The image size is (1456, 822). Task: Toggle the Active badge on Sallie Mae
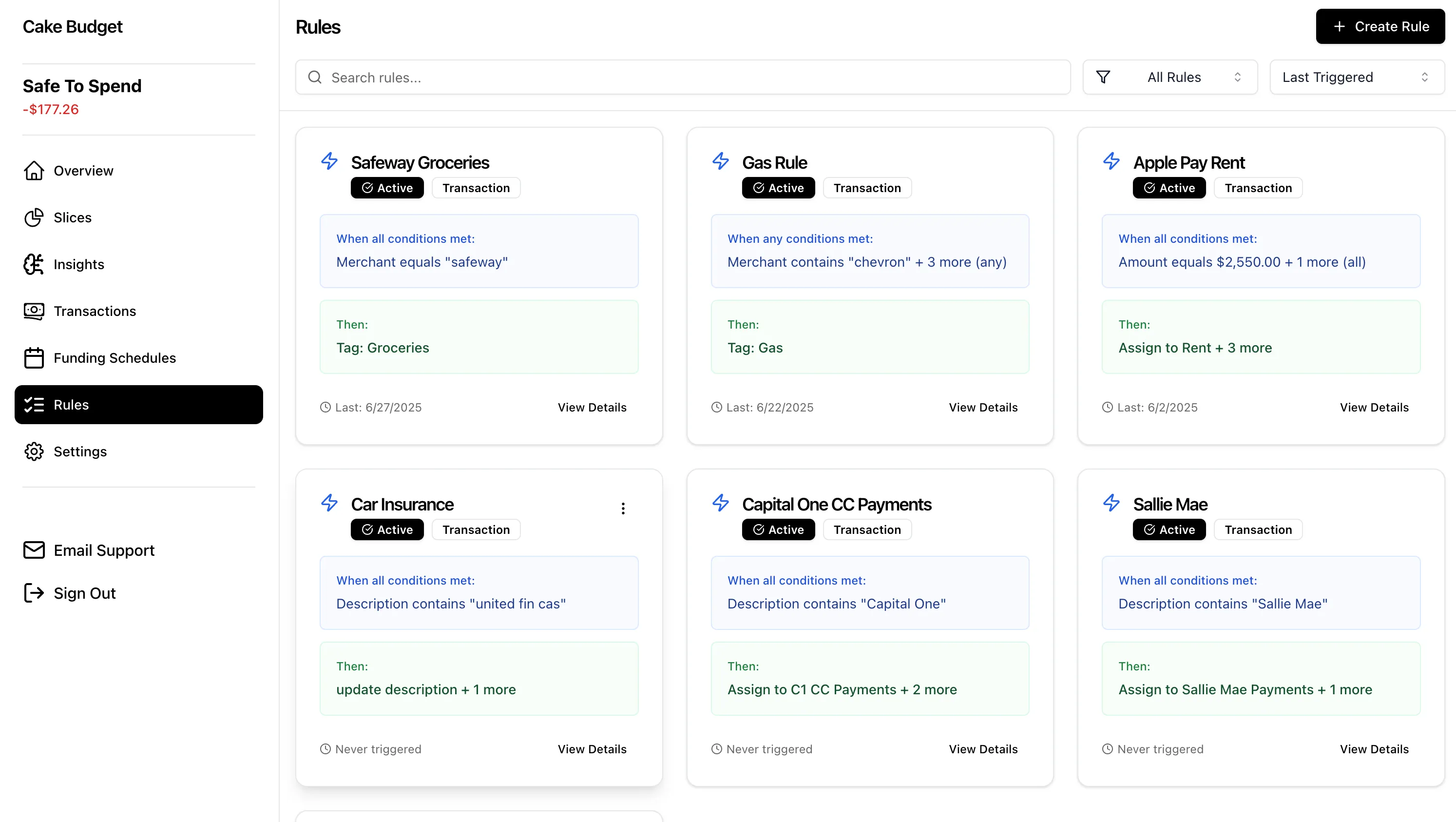click(1169, 529)
